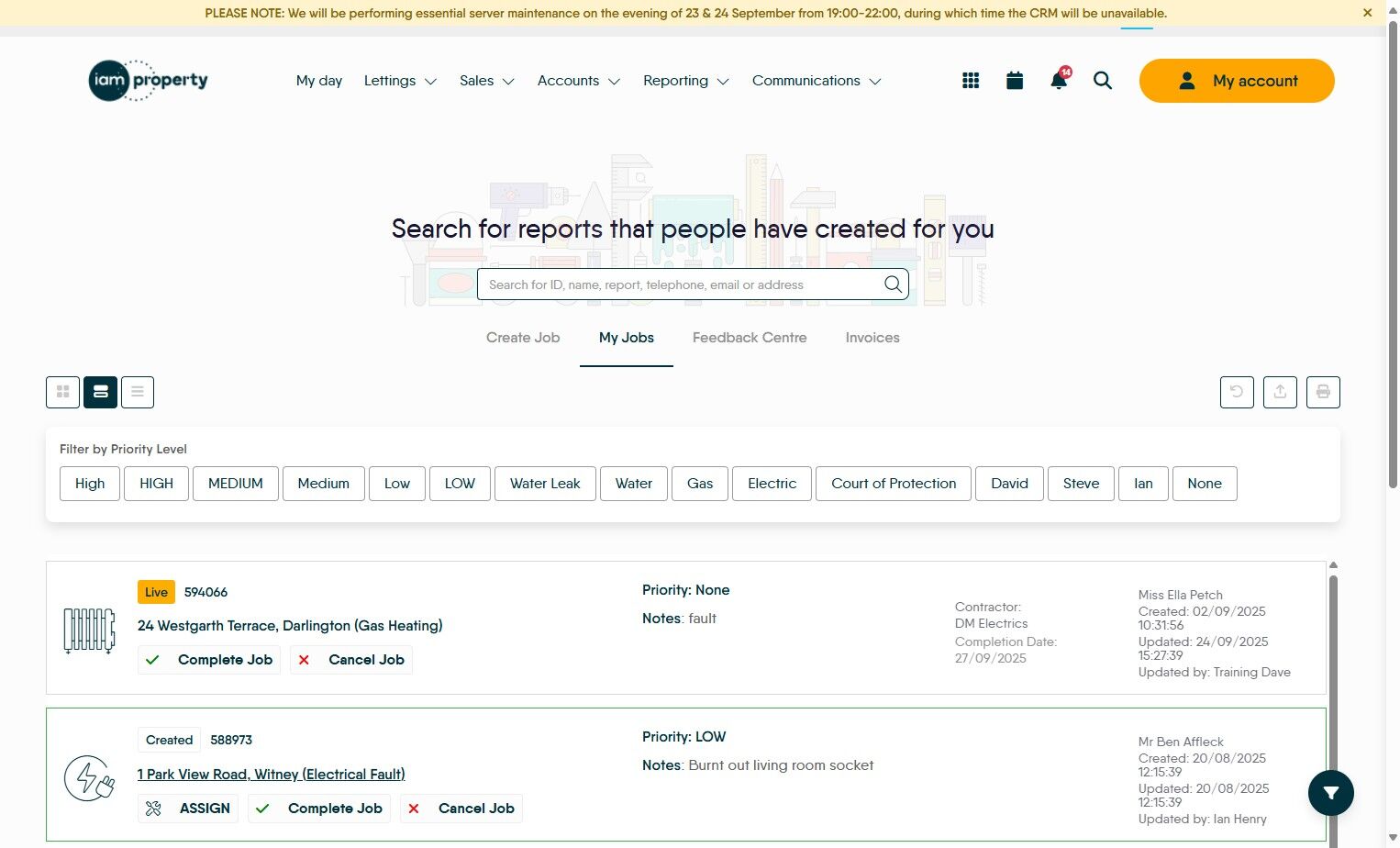Open the floating filter funnel button
The image size is (1400, 848).
pos(1331,793)
